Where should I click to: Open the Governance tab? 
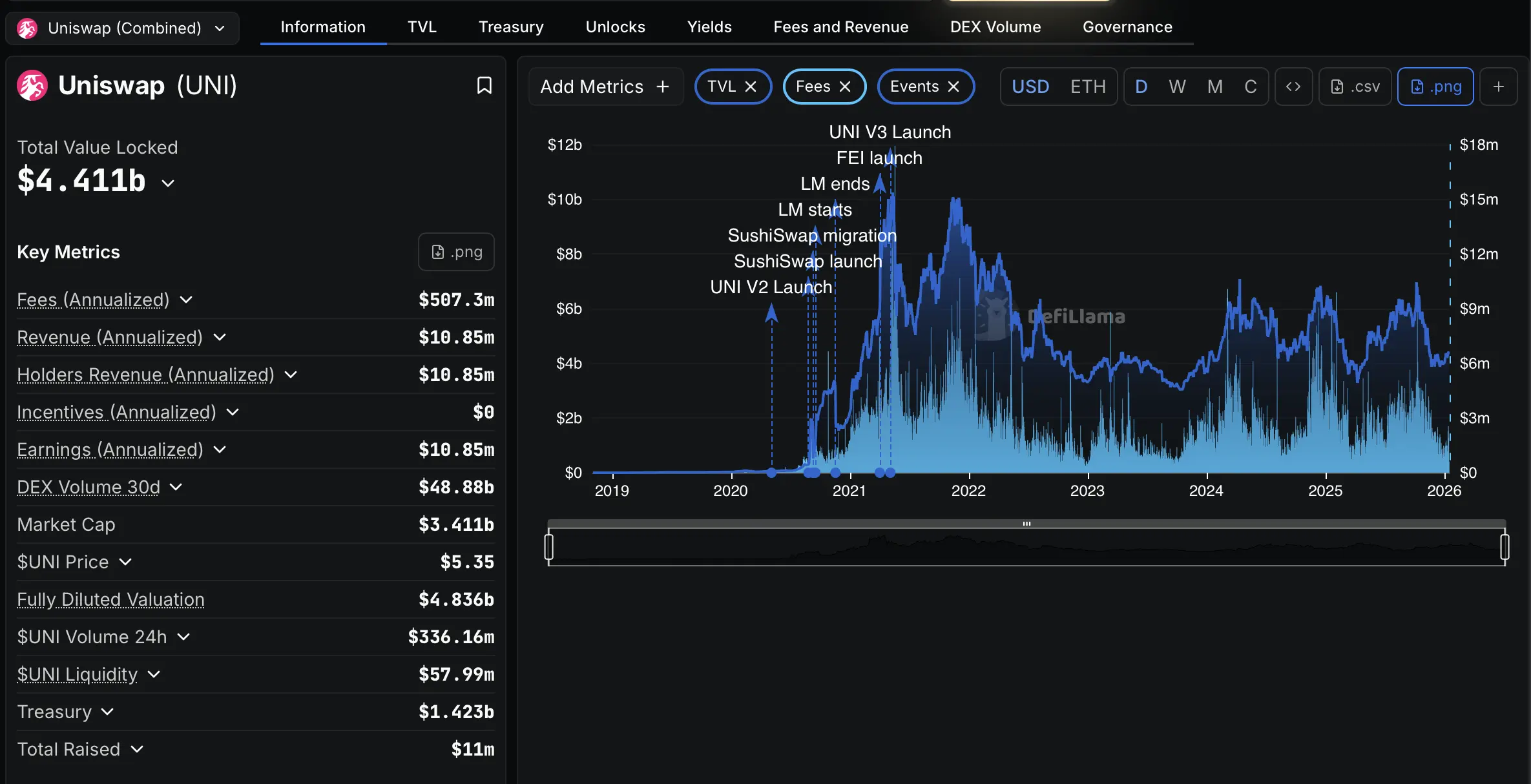(1127, 26)
